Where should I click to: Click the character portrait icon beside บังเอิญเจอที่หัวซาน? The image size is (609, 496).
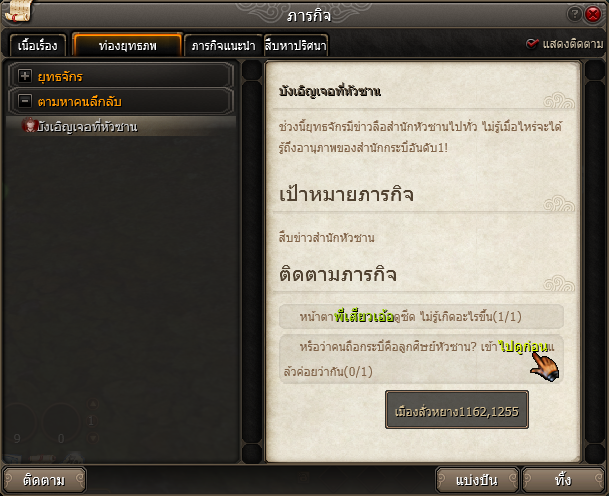(x=29, y=125)
